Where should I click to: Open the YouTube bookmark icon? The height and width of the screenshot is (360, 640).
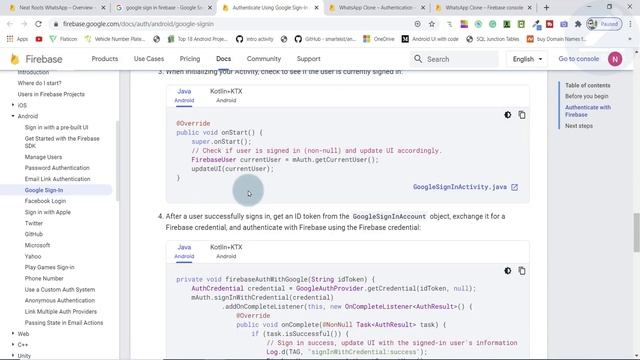click(39, 39)
